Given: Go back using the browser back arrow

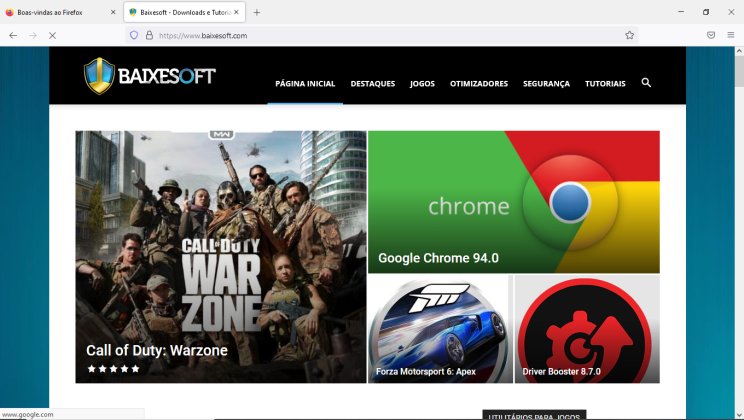Looking at the screenshot, I should tap(13, 36).
